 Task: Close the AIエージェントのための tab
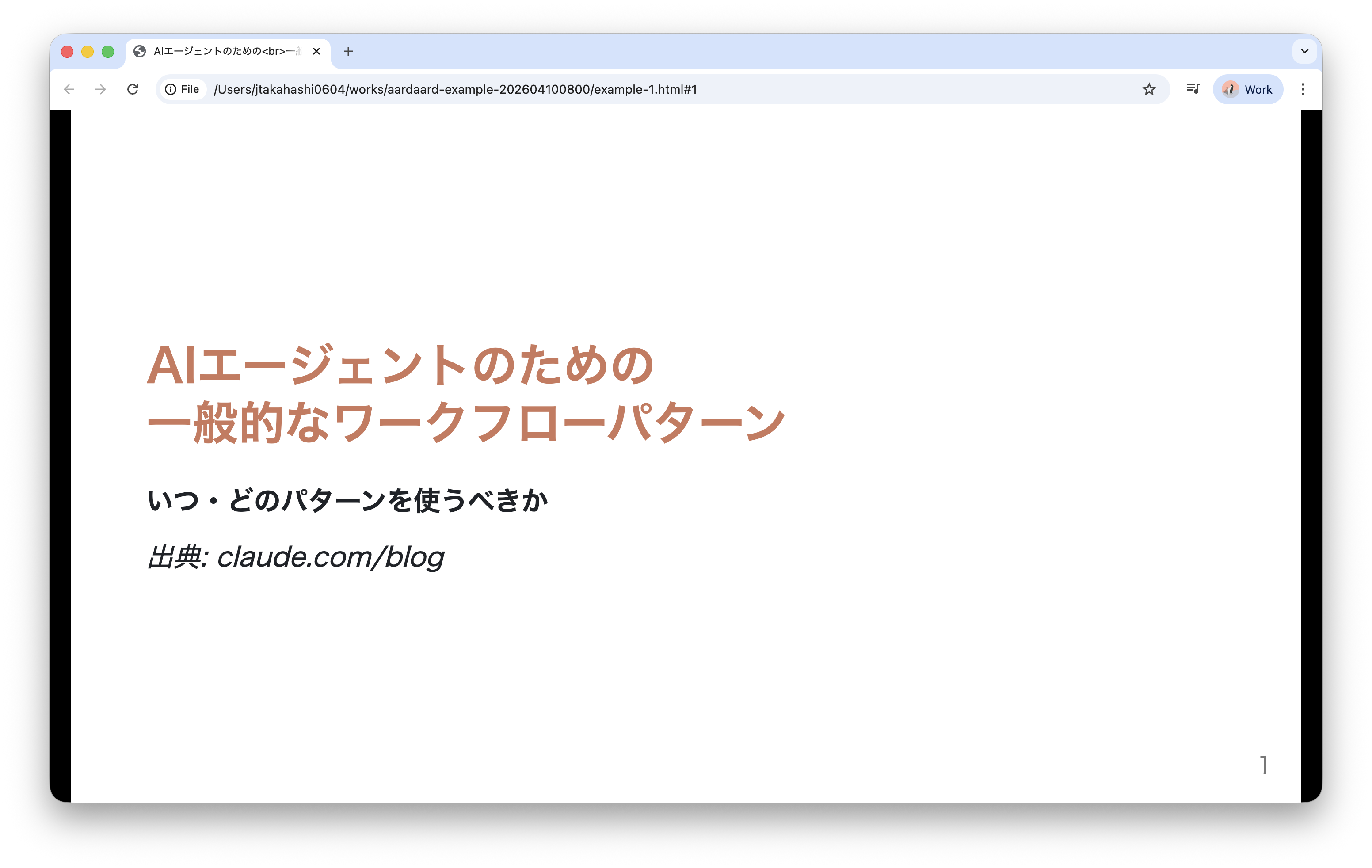[316, 52]
